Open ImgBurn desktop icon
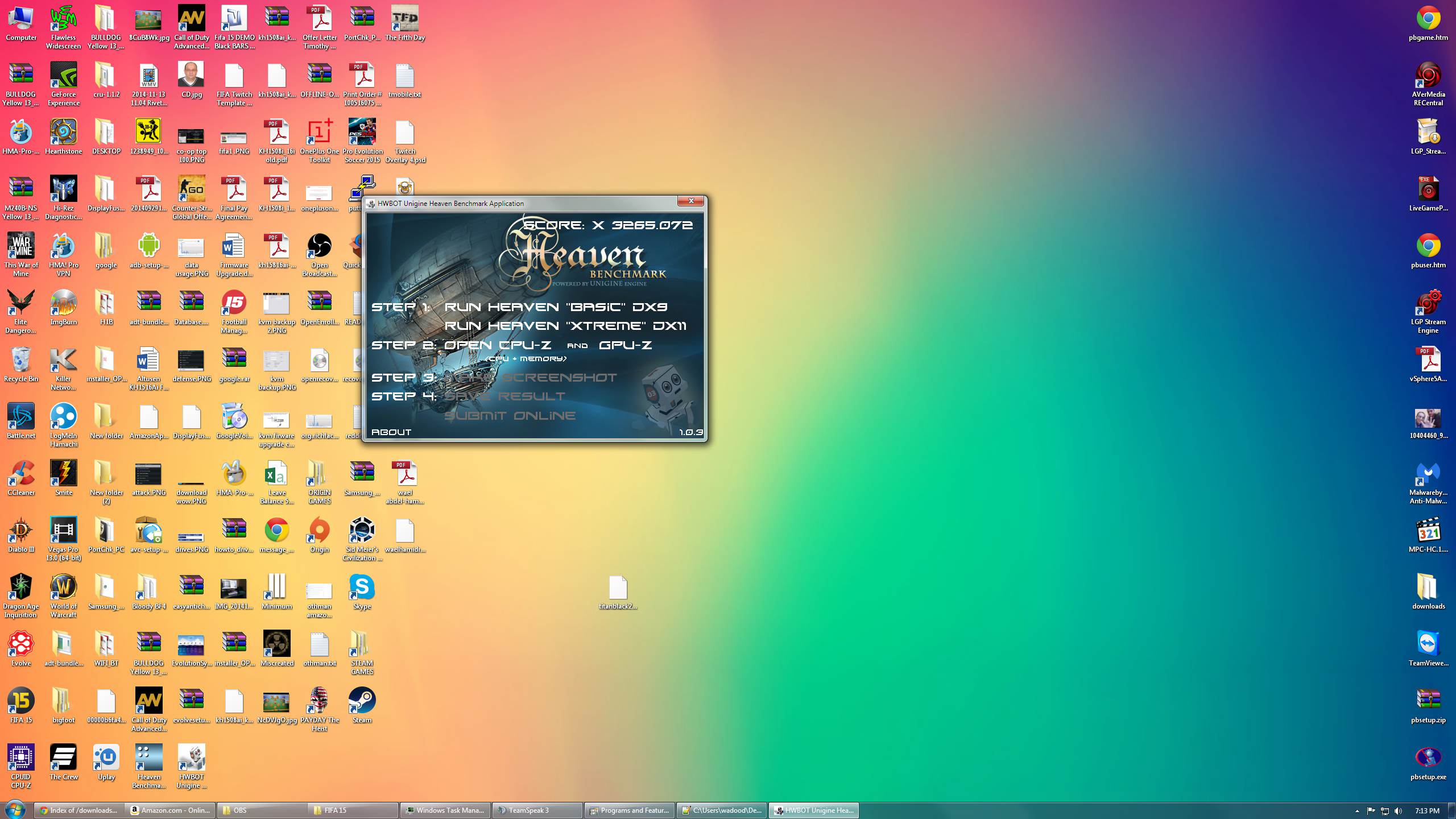 click(64, 308)
